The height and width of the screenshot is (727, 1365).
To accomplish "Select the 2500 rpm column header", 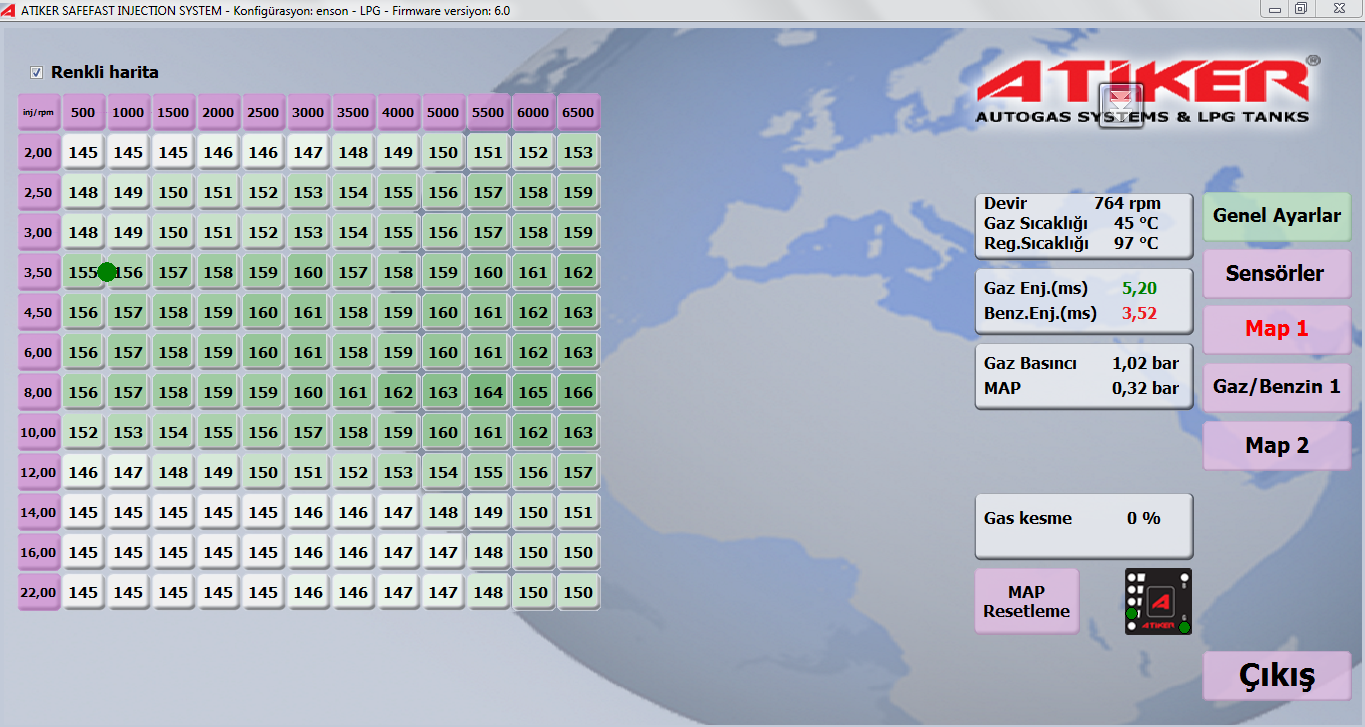I will tap(264, 112).
